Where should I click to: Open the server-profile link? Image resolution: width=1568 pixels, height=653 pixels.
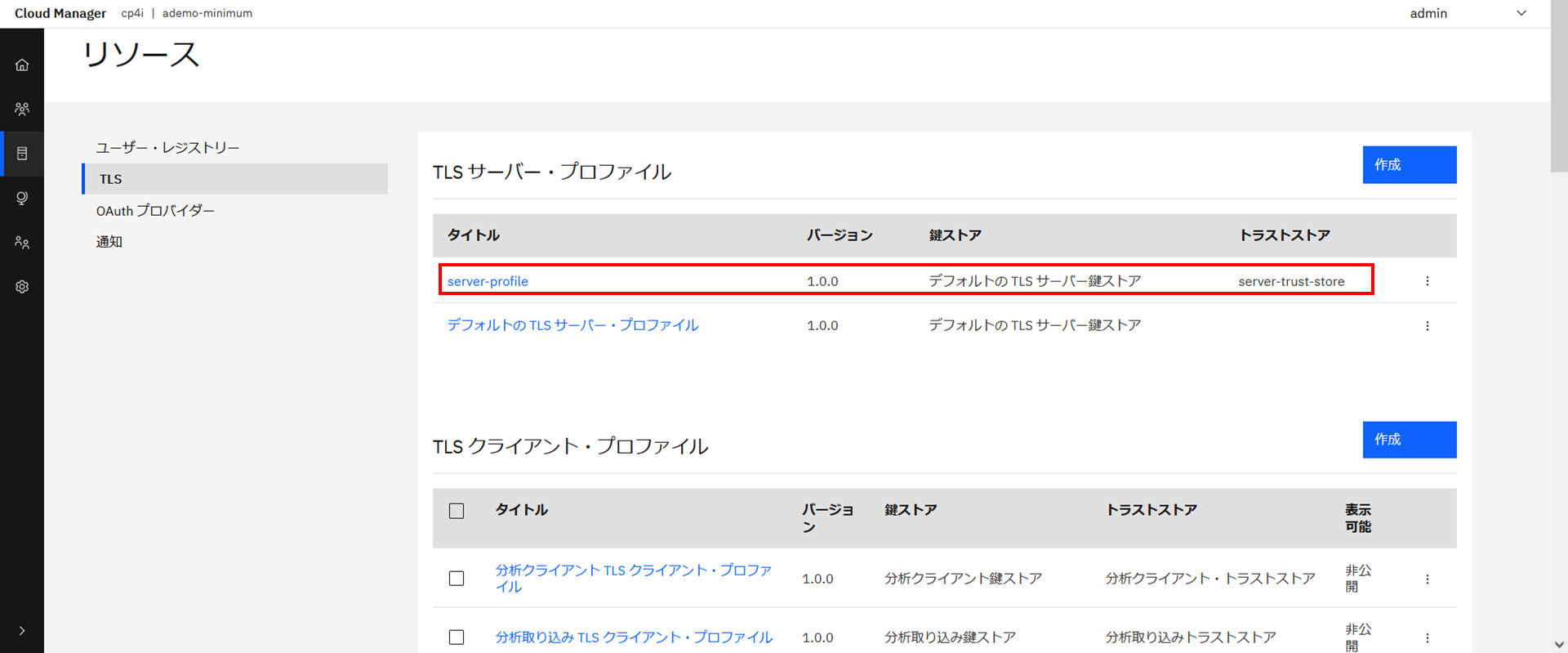tap(488, 281)
